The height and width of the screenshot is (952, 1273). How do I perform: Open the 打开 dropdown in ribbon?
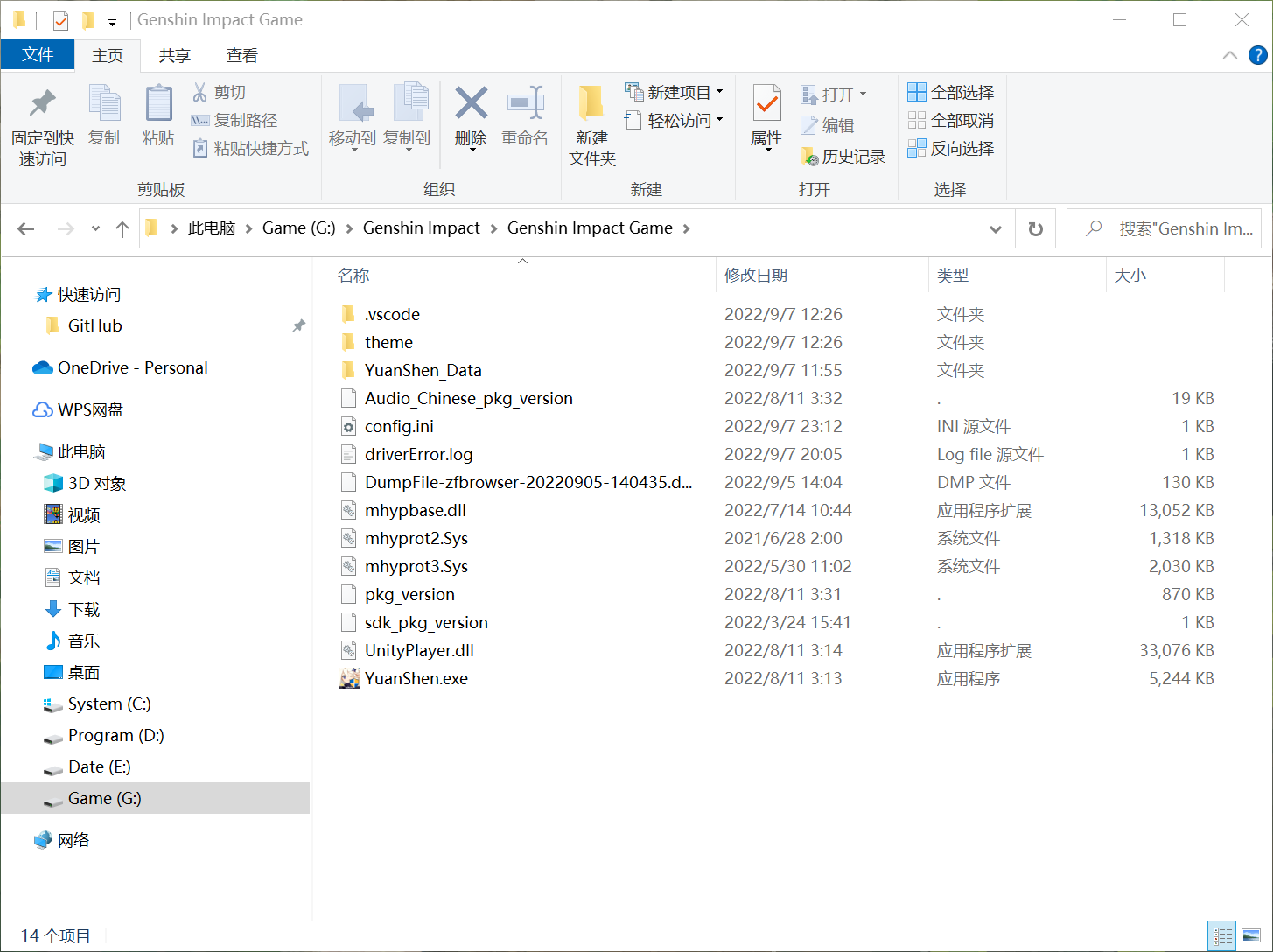pyautogui.click(x=833, y=94)
